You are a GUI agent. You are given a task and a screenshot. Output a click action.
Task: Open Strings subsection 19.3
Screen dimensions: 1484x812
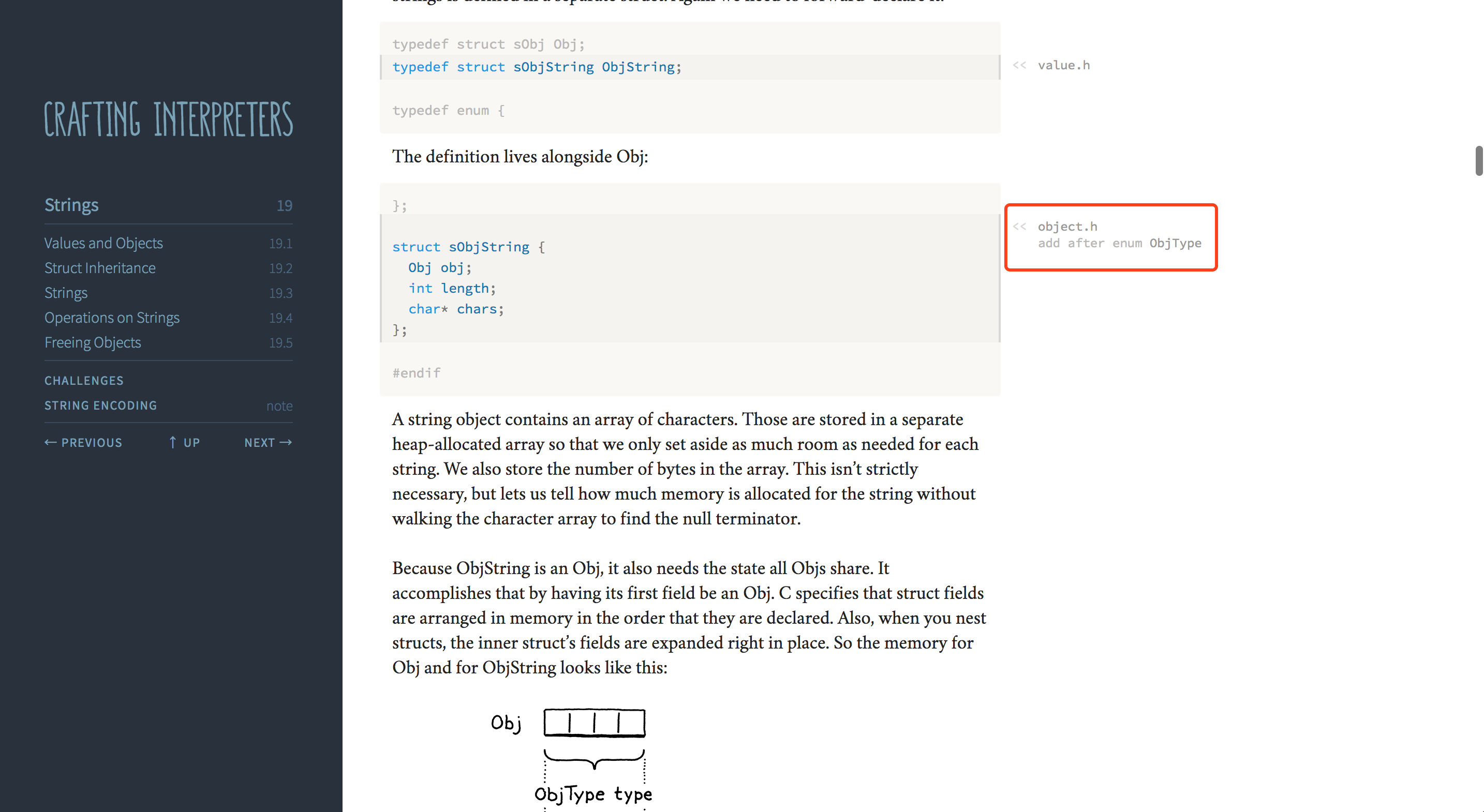coord(66,293)
